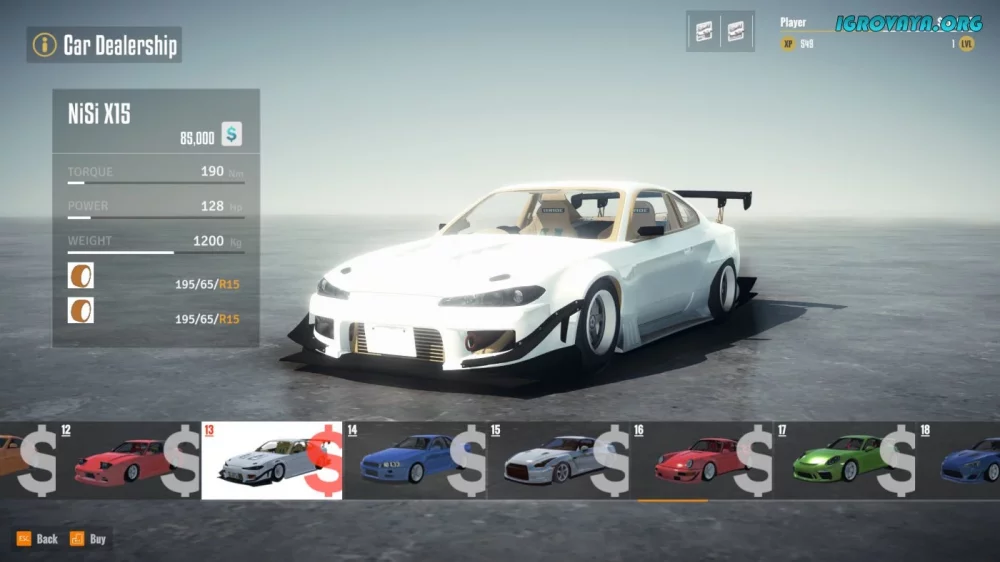The width and height of the screenshot is (1000, 562).
Task: Click the dollar price icon next to 85,000
Action: [232, 134]
